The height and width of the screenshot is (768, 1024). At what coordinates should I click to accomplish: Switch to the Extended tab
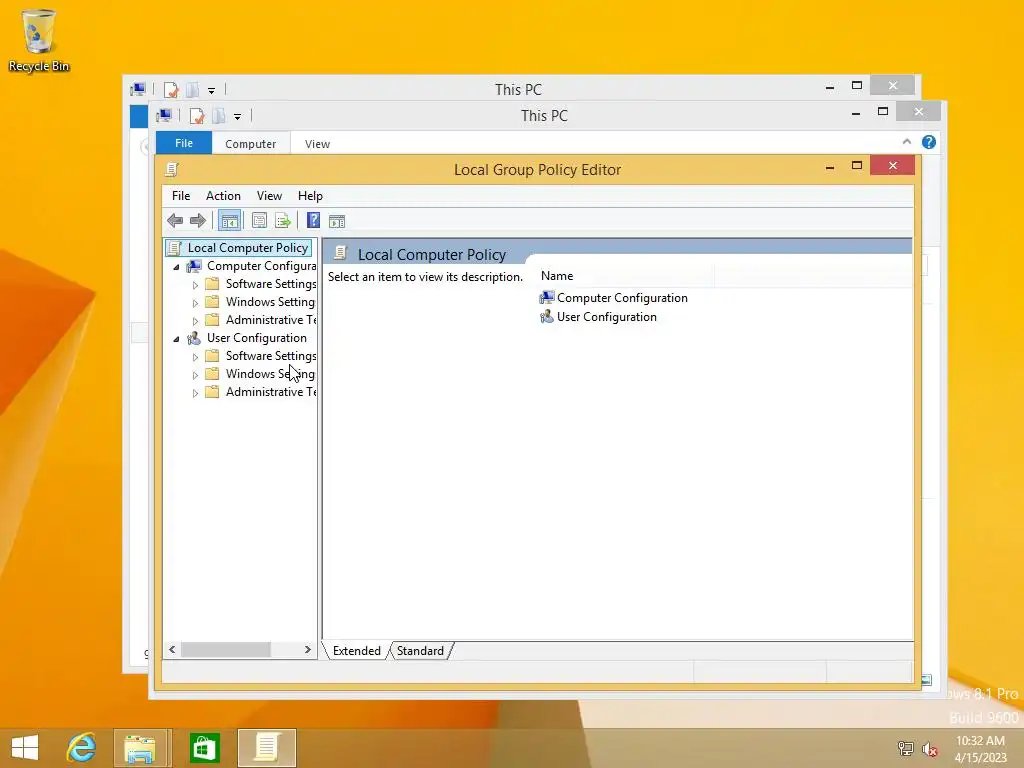coord(357,651)
